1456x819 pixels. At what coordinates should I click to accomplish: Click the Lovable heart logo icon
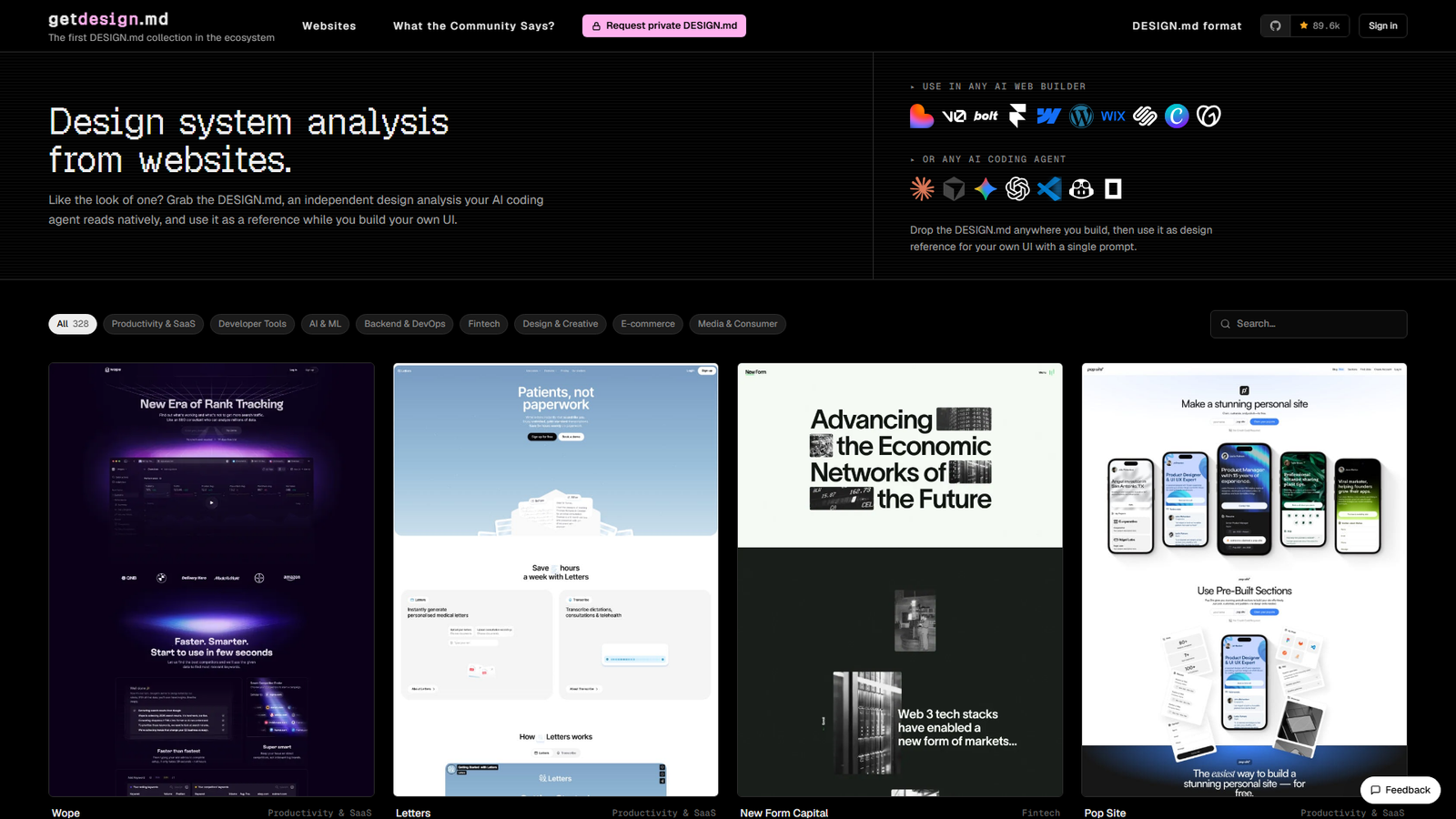[921, 116]
